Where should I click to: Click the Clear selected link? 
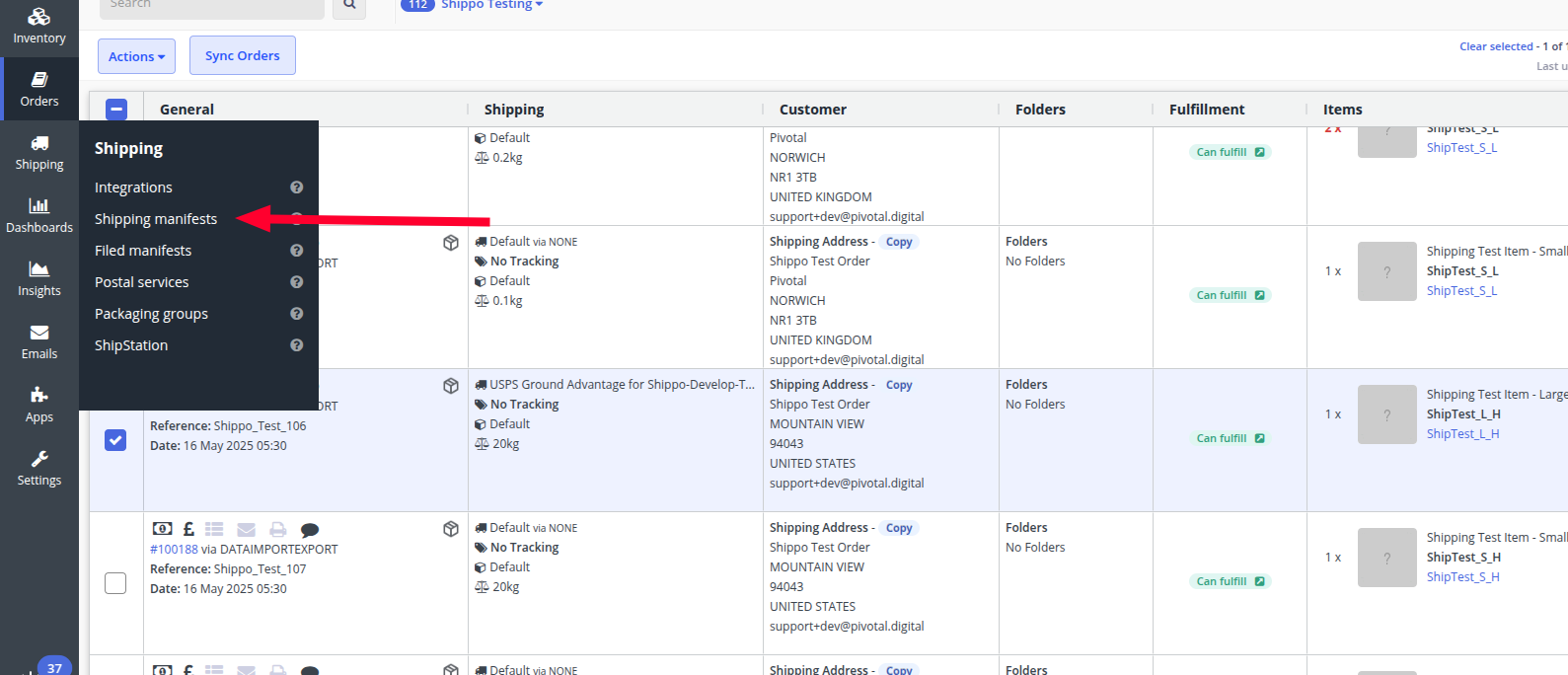pos(1496,46)
